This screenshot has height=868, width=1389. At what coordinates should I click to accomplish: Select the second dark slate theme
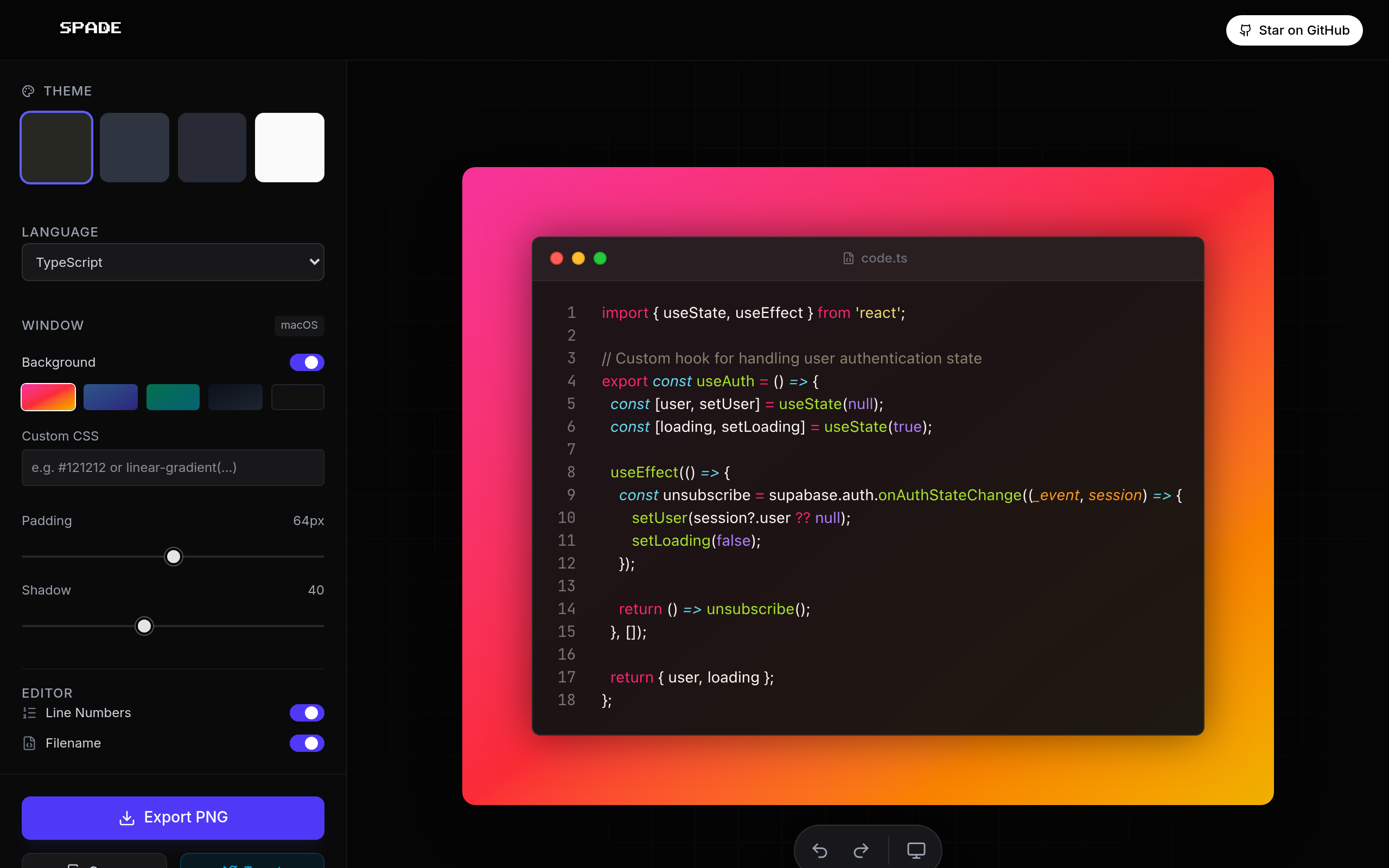click(135, 148)
